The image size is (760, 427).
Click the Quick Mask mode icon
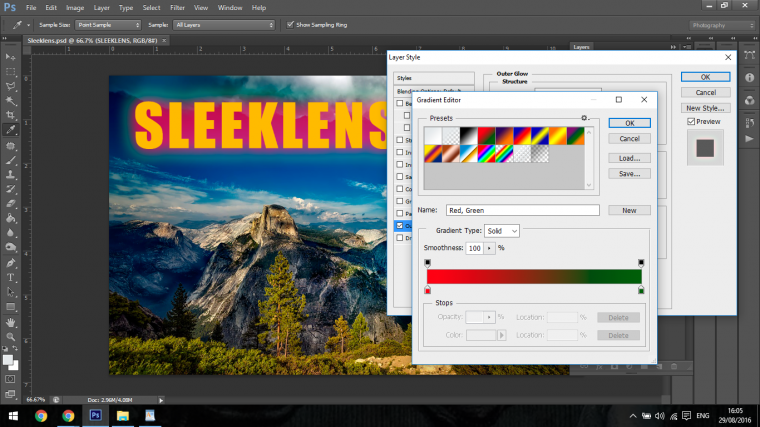point(10,379)
